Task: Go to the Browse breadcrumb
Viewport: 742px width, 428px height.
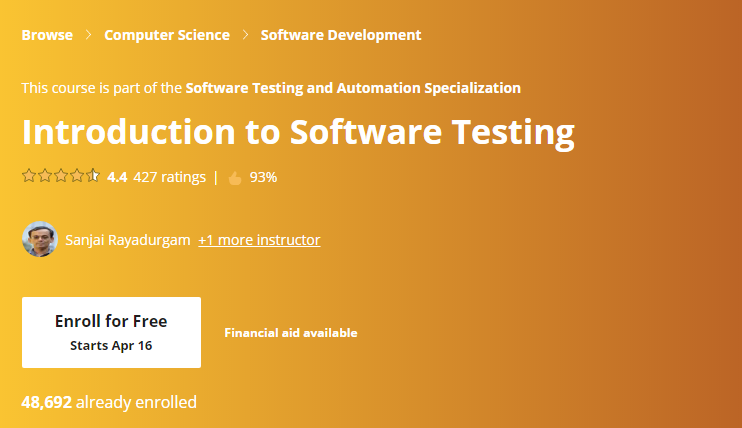Action: [x=47, y=35]
